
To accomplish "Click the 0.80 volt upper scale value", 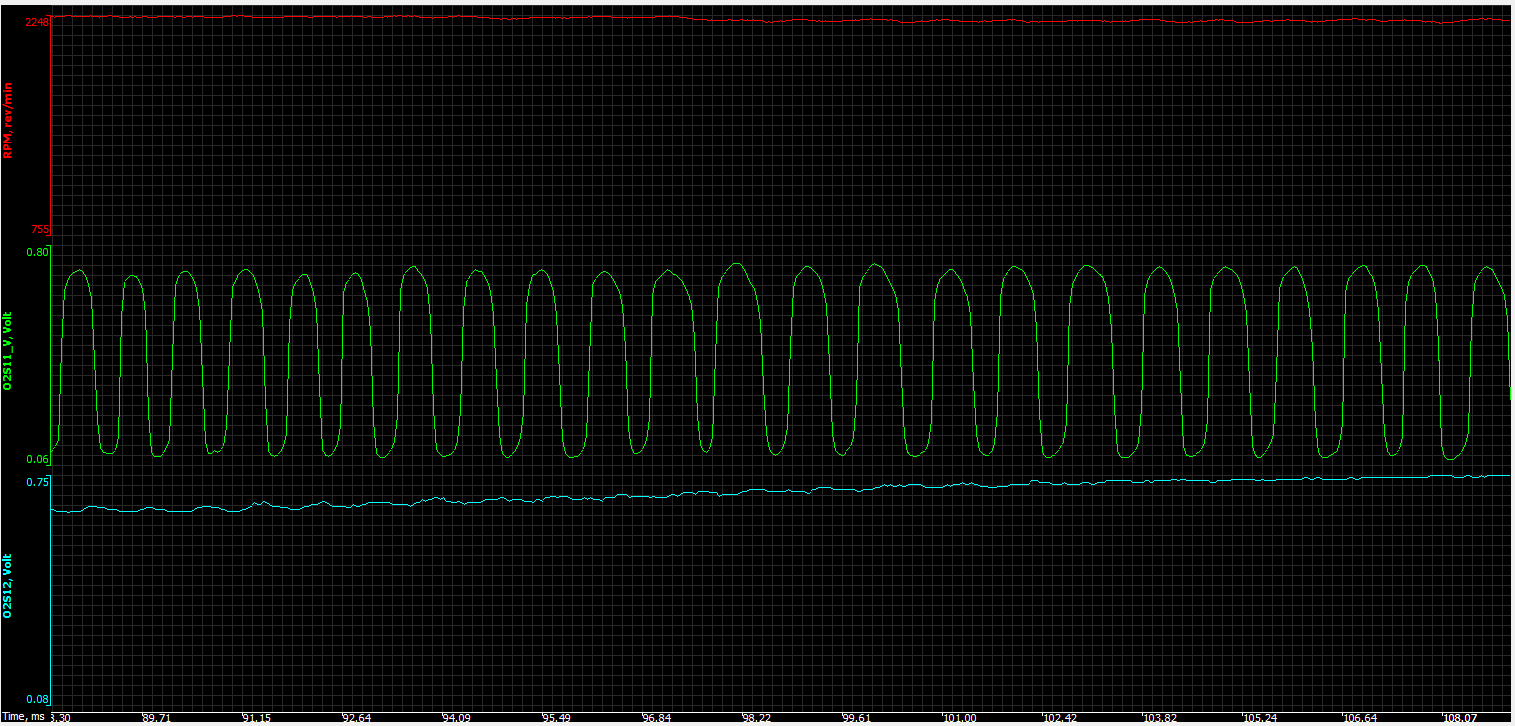I will (x=37, y=252).
